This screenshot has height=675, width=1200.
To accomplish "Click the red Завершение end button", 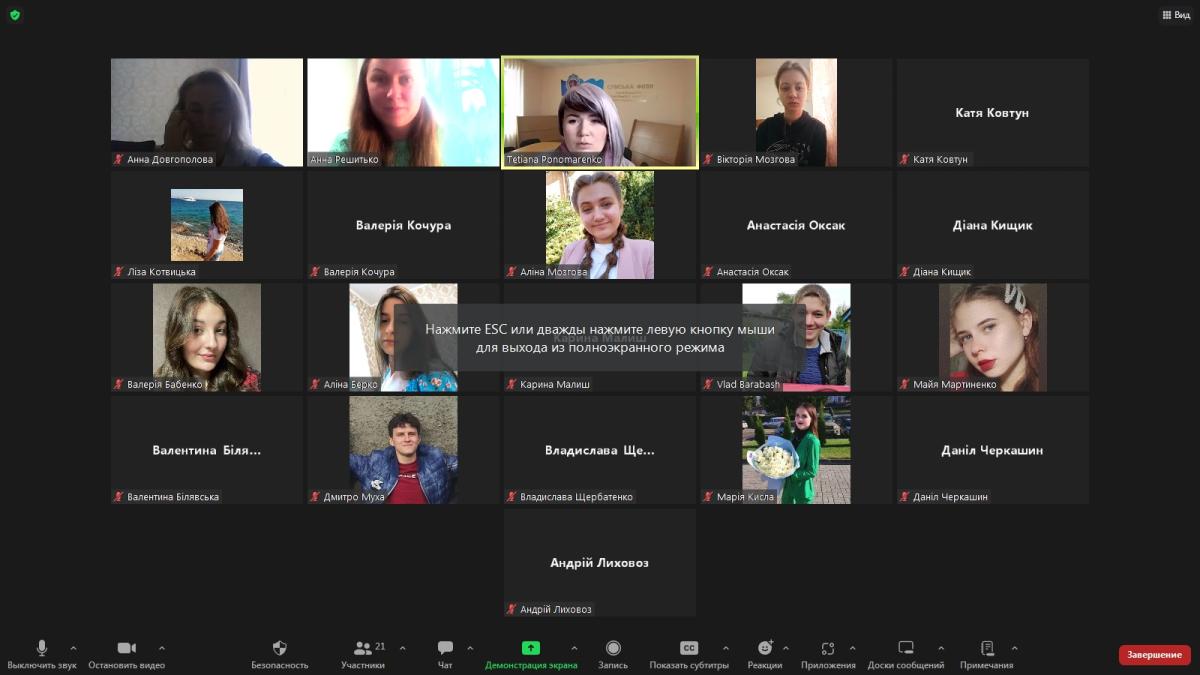I will [x=1155, y=655].
